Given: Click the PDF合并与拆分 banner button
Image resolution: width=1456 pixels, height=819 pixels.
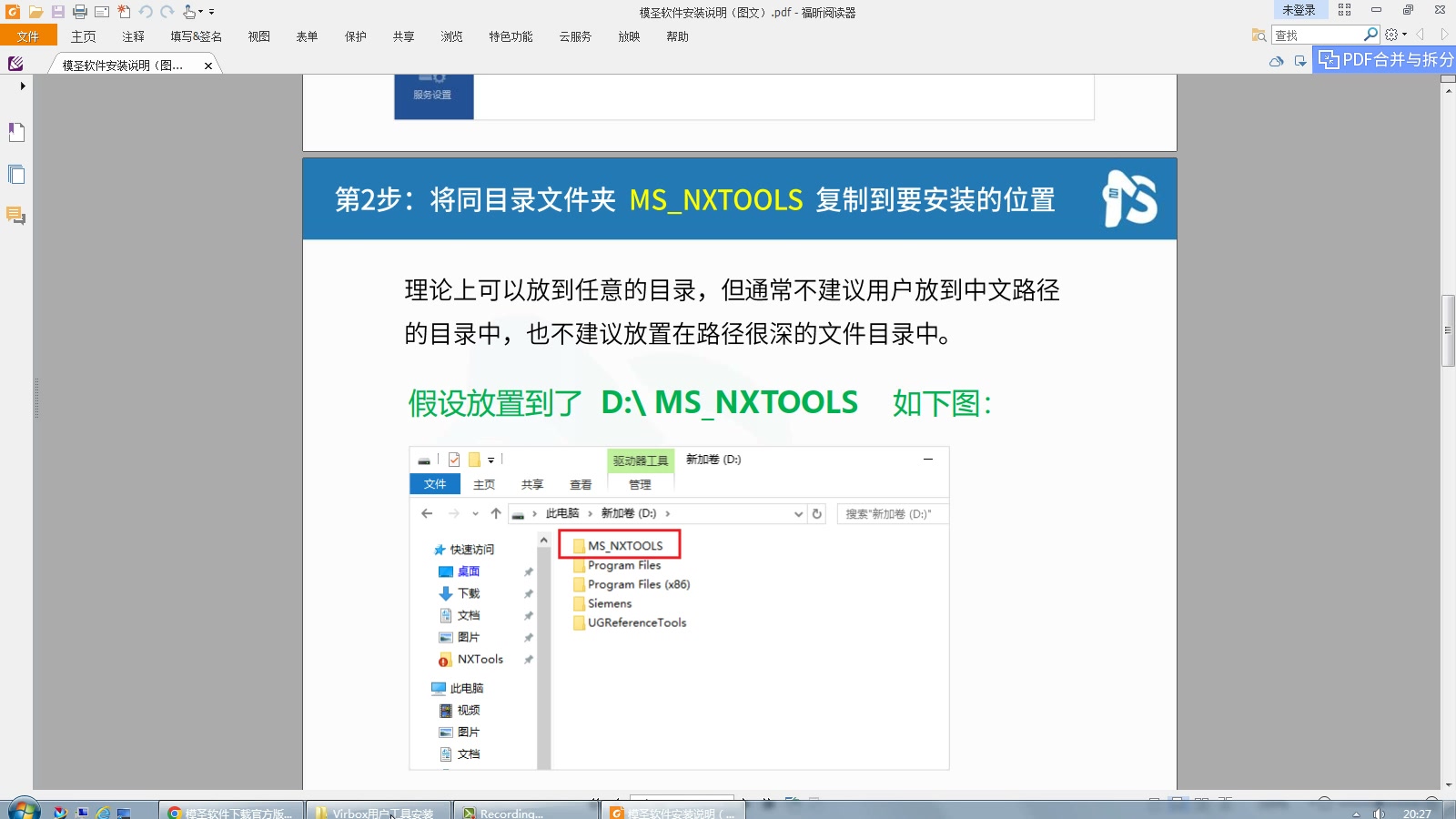Looking at the screenshot, I should tap(1384, 60).
